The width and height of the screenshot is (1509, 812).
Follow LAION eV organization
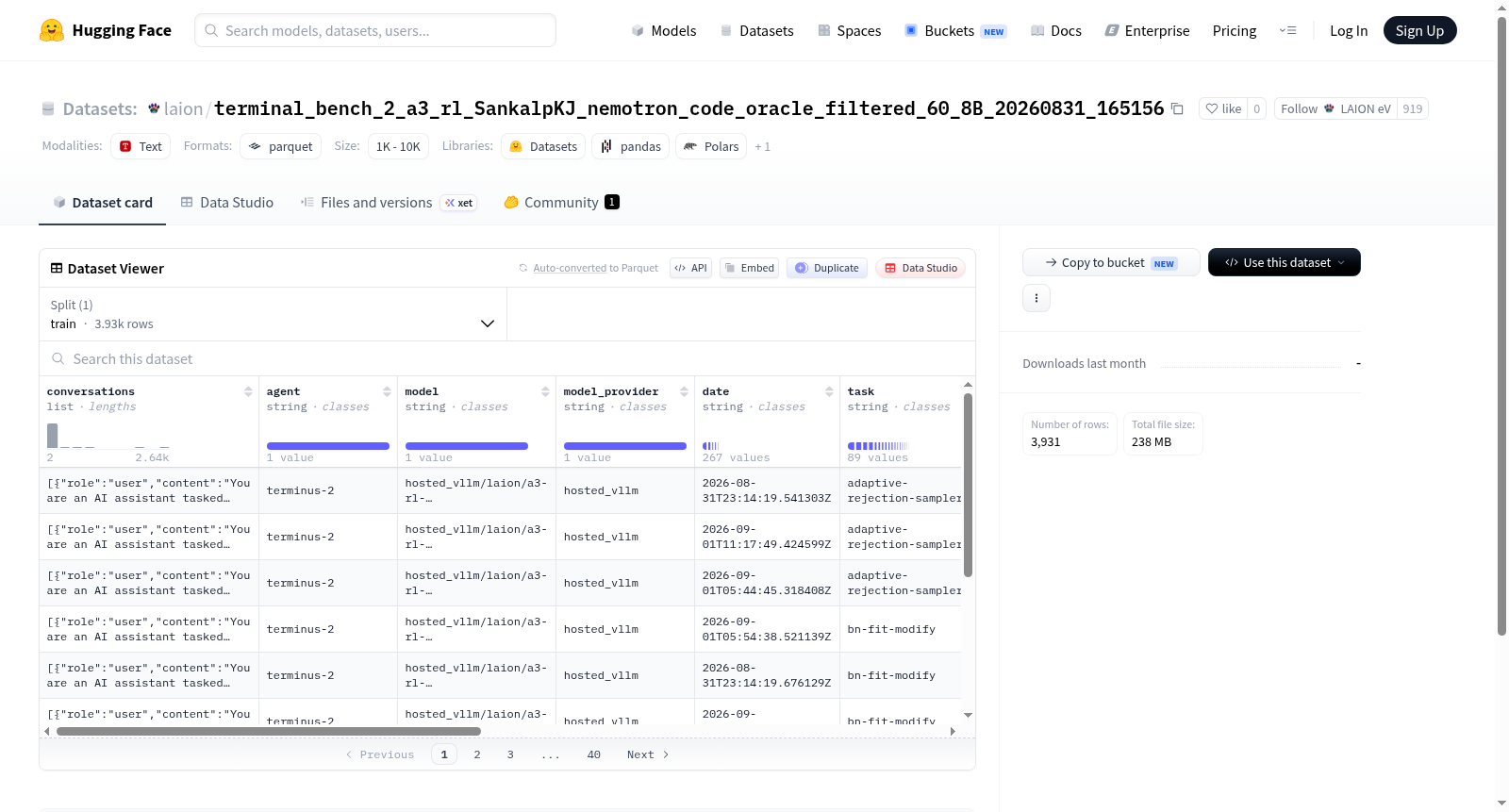pos(1335,108)
